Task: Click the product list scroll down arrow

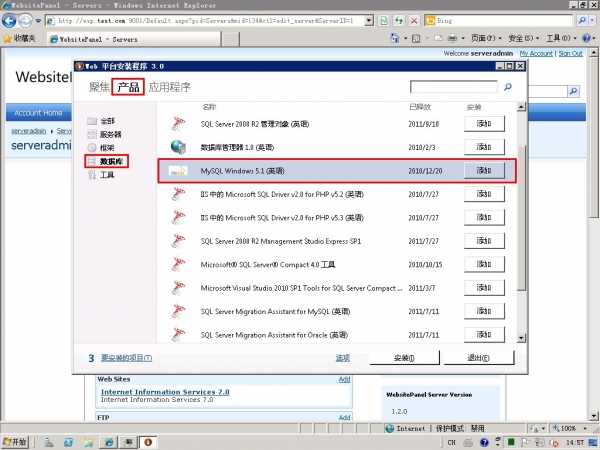Action: point(521,338)
